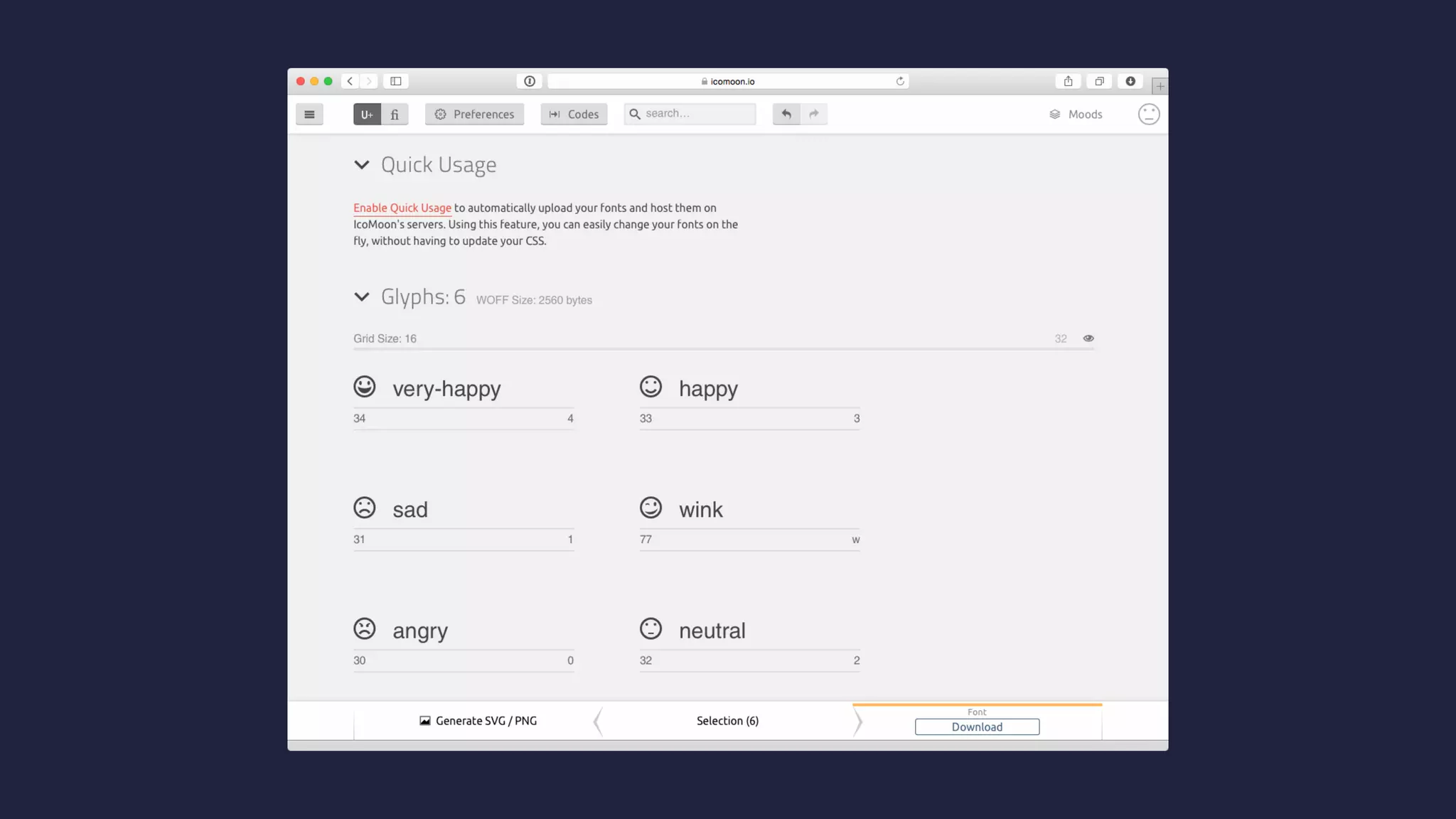
Task: Reload the icomoon.io page
Action: coord(900,81)
